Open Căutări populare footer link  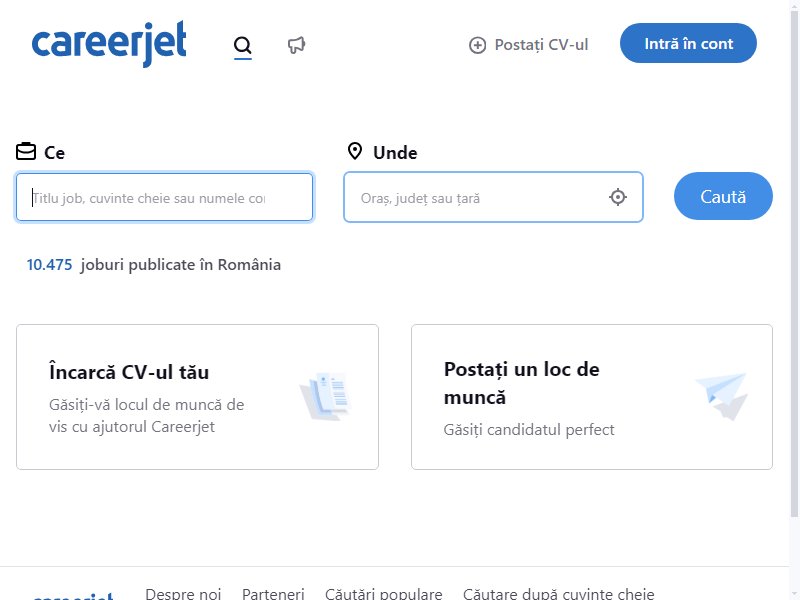pos(384,593)
